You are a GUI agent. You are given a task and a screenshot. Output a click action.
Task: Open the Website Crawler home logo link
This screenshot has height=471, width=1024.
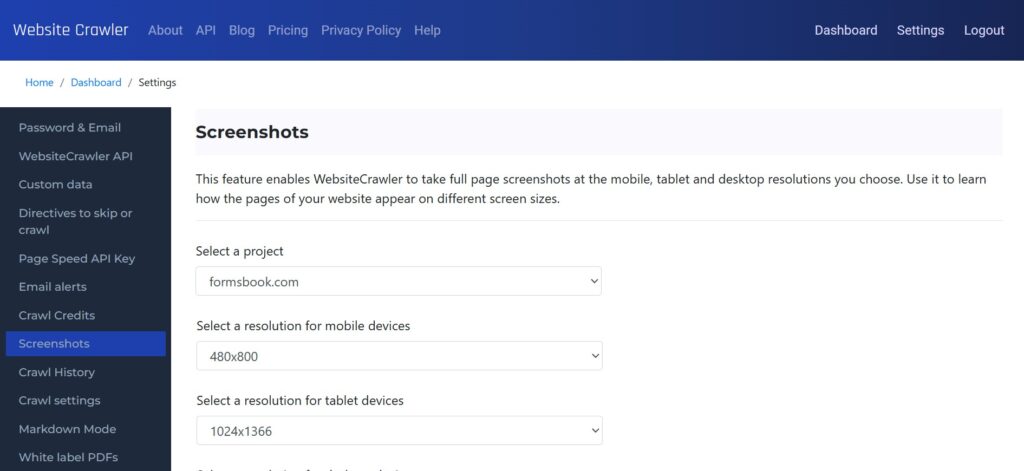click(71, 30)
